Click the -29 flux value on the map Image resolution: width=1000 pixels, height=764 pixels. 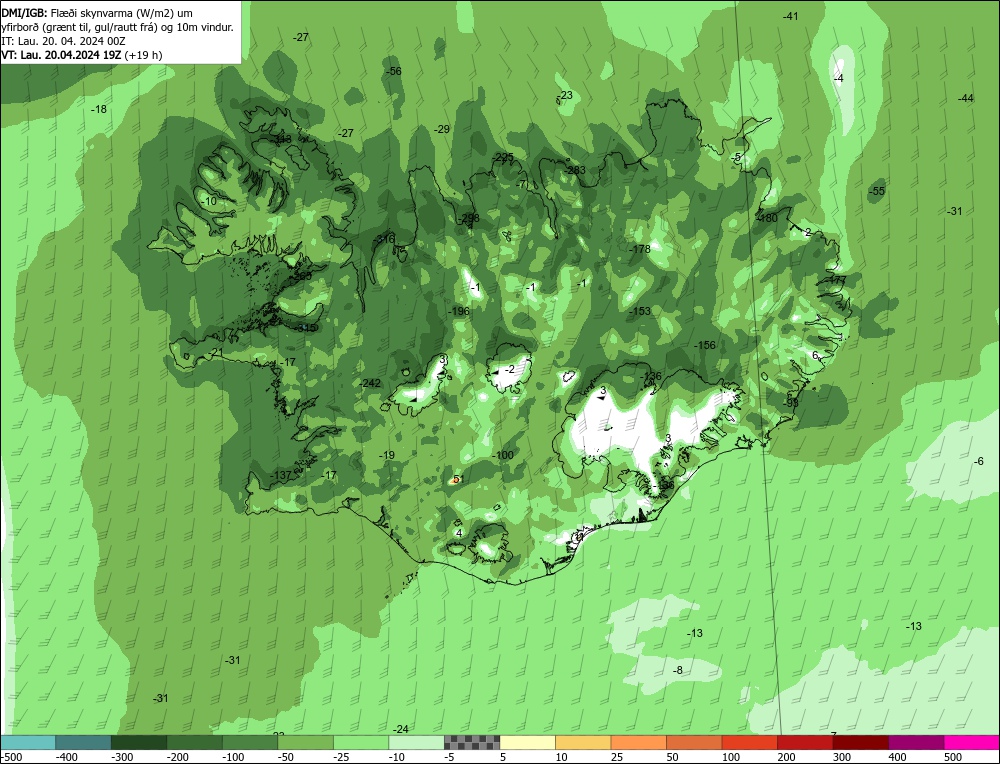(x=441, y=129)
